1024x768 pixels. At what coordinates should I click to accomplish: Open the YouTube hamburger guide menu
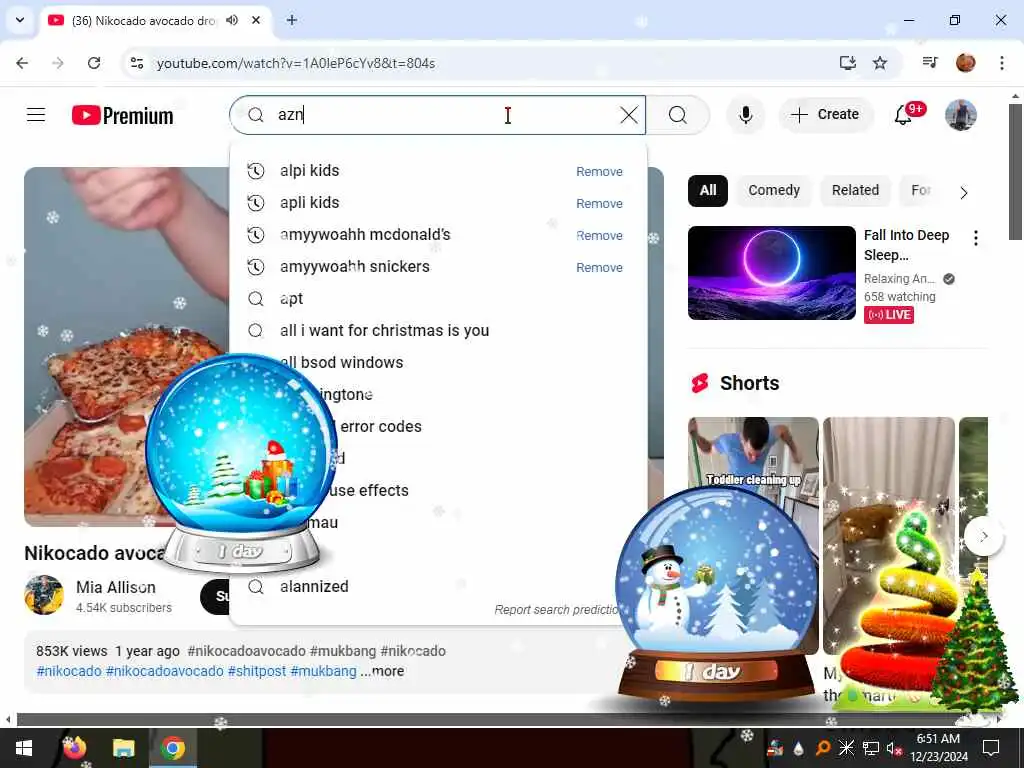click(36, 115)
